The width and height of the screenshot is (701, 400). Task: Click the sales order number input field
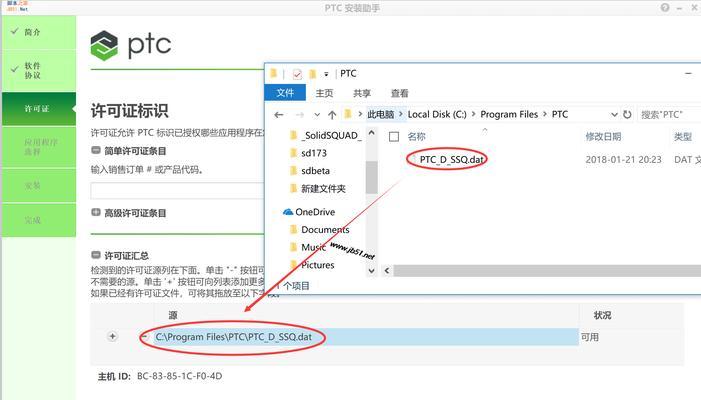pos(177,190)
